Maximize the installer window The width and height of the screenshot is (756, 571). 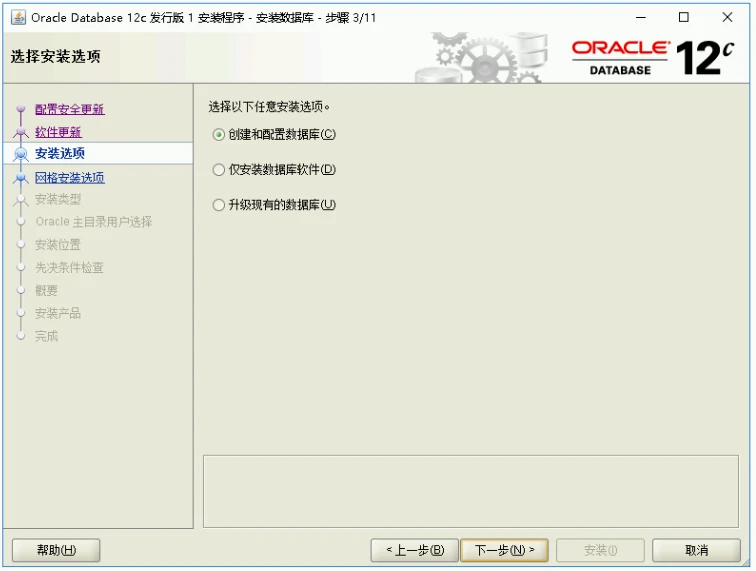[x=683, y=17]
